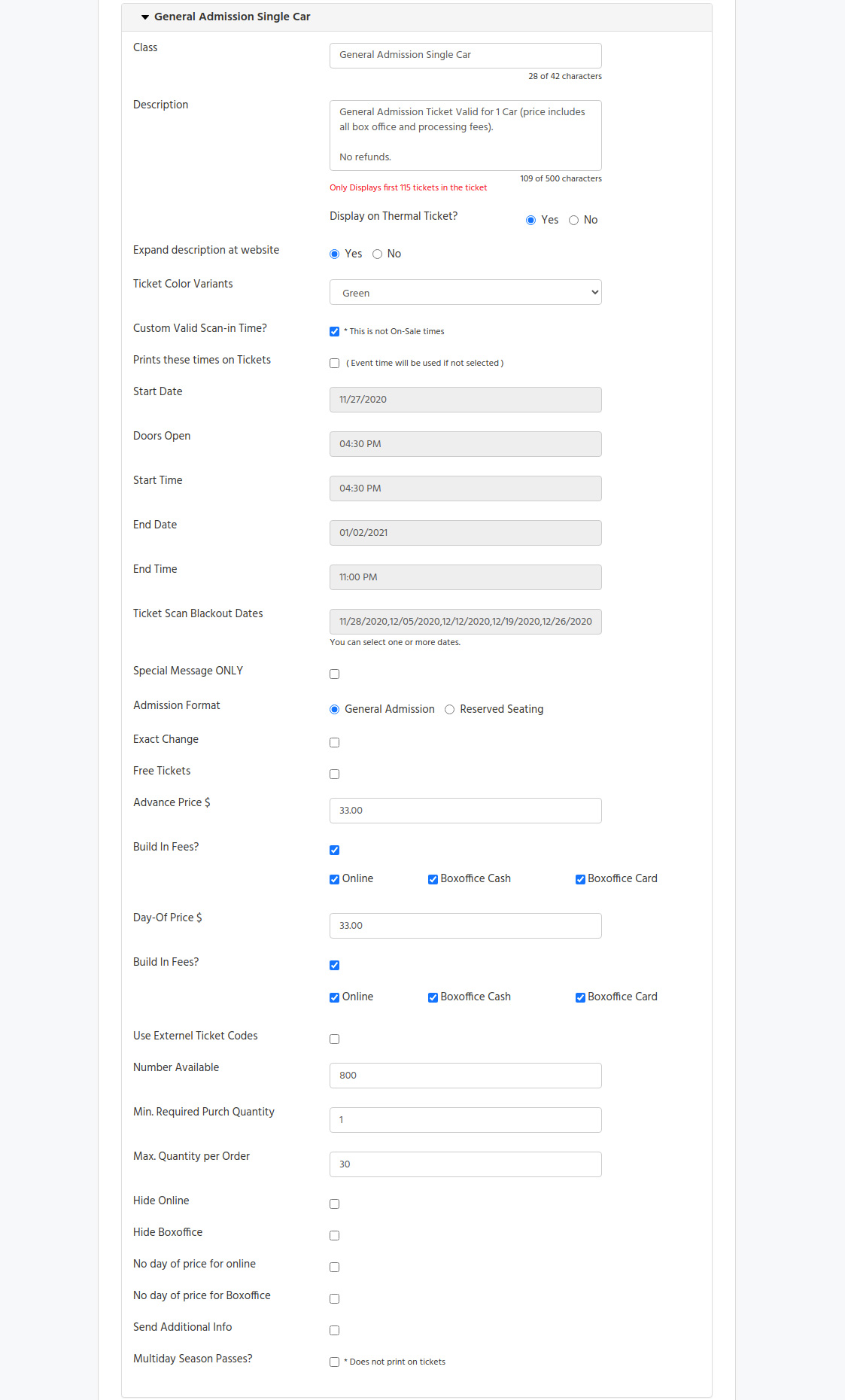Image resolution: width=845 pixels, height=1400 pixels.
Task: Open the Start Date field
Action: [x=465, y=400]
